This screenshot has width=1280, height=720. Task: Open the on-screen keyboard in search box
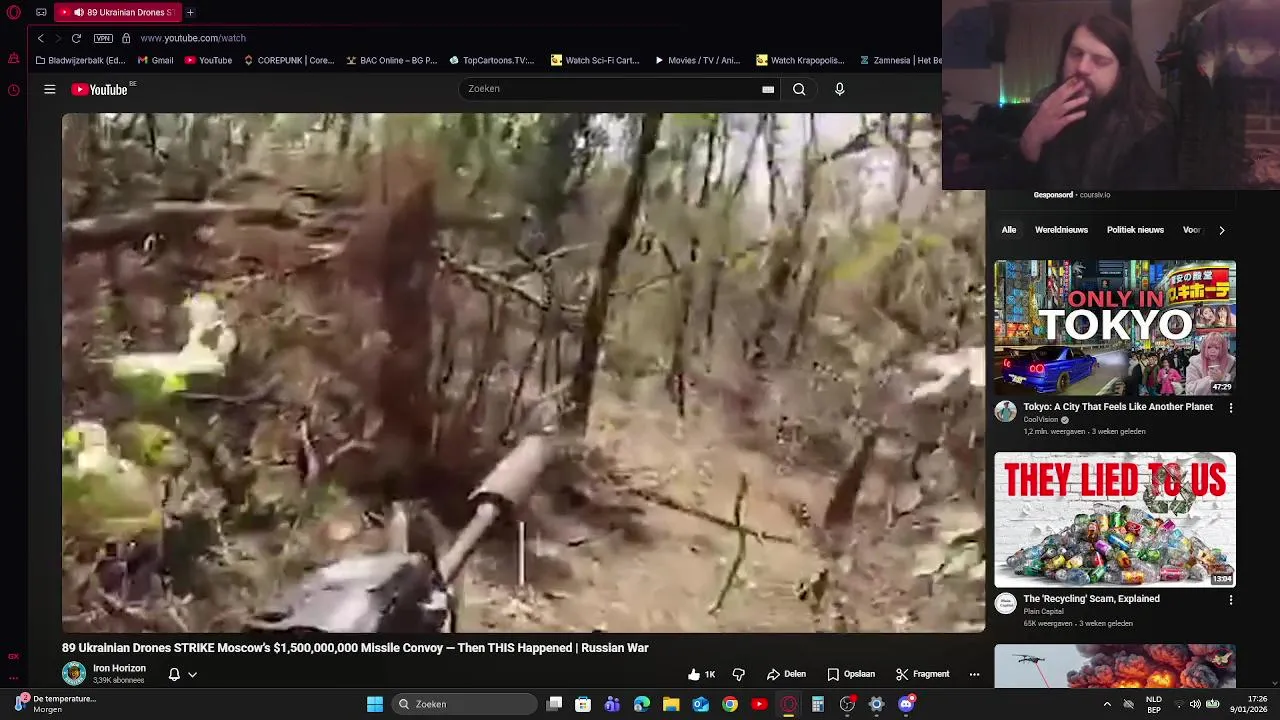(x=768, y=89)
